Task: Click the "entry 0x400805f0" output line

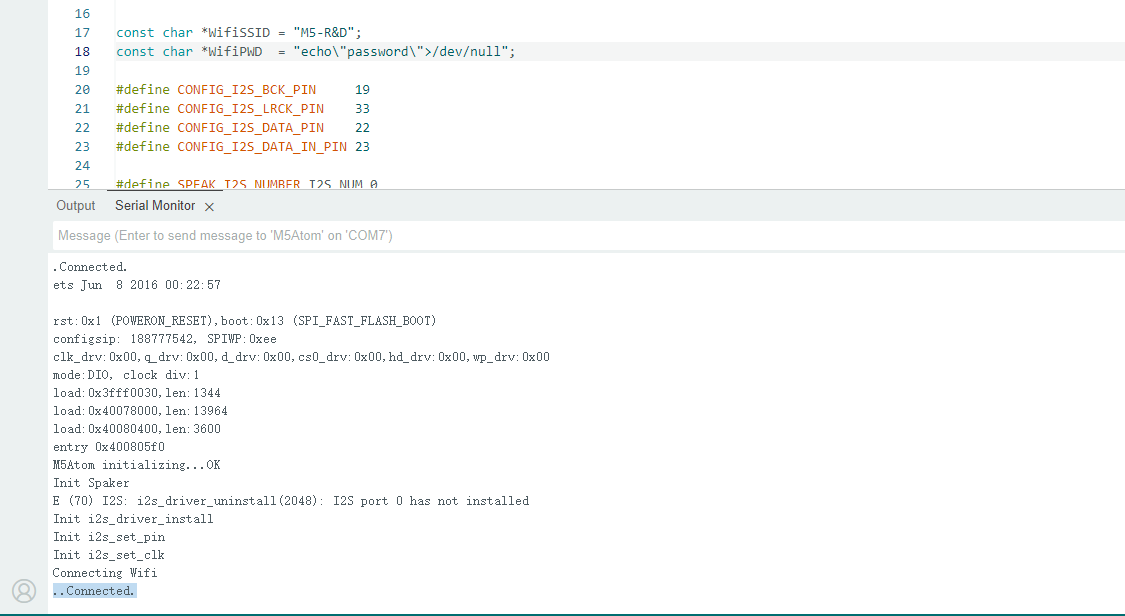Action: (x=109, y=447)
